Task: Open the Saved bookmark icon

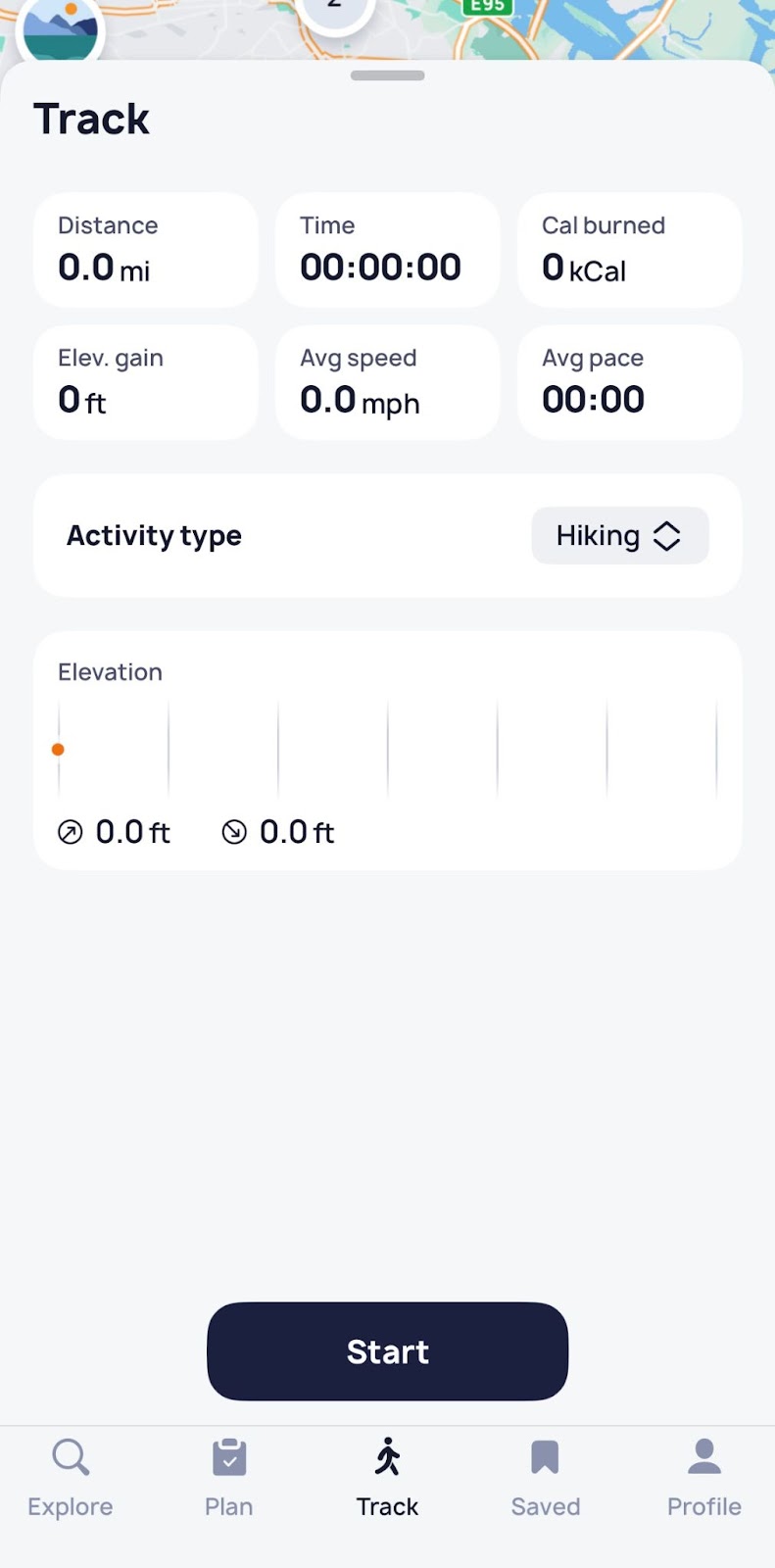Action: point(545,1457)
